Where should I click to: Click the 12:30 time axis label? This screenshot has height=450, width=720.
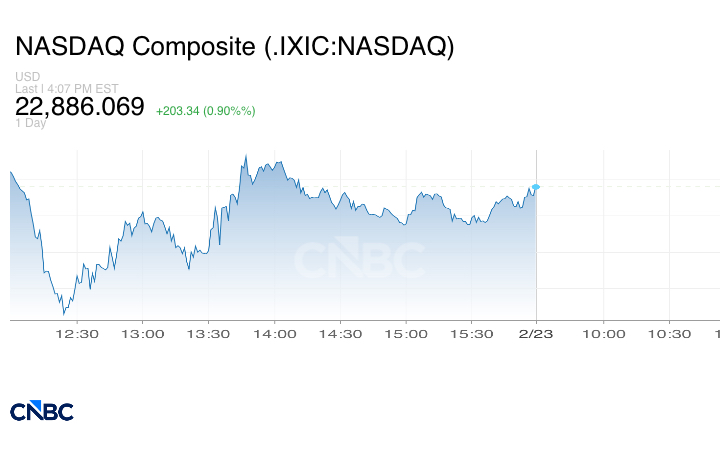(x=76, y=334)
